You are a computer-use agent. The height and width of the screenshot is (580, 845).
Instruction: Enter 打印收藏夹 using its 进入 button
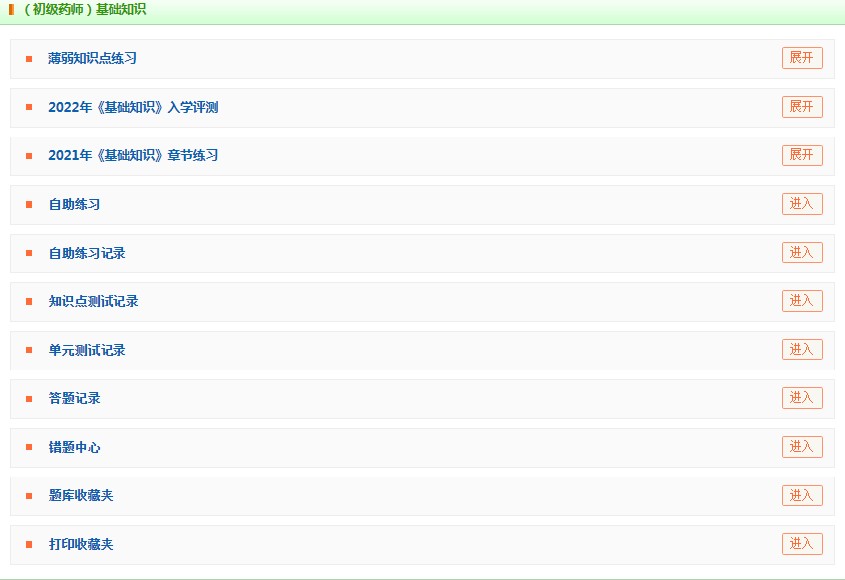(802, 544)
